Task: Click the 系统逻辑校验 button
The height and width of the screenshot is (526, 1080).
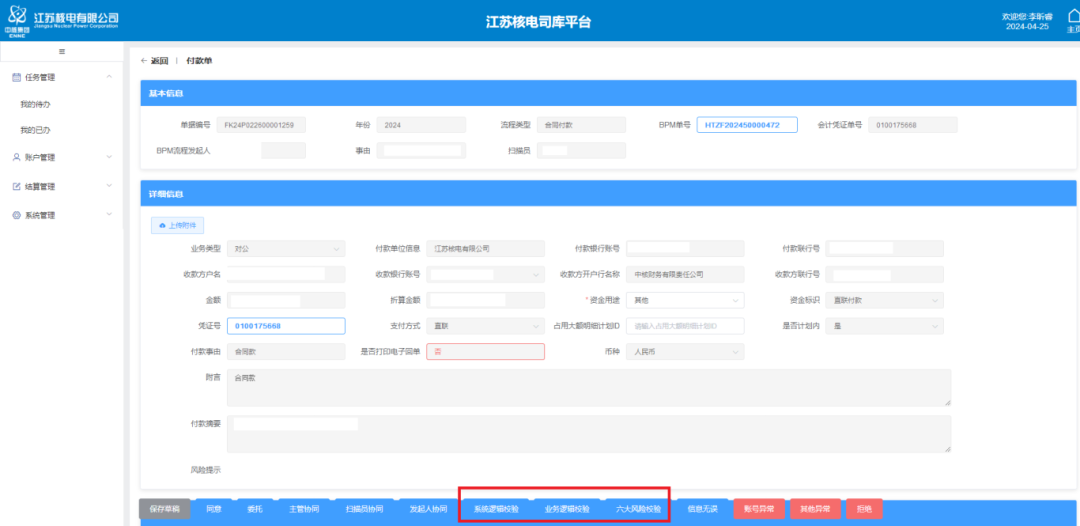Action: click(x=496, y=509)
